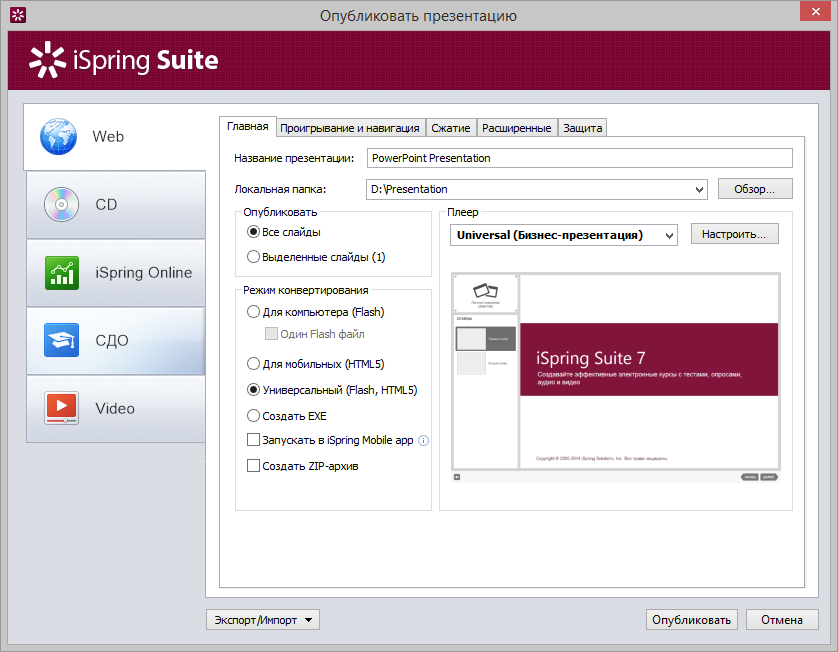Choose 'Для мобильных (HTML5)' mode
Screen dimensions: 838x652
253,364
